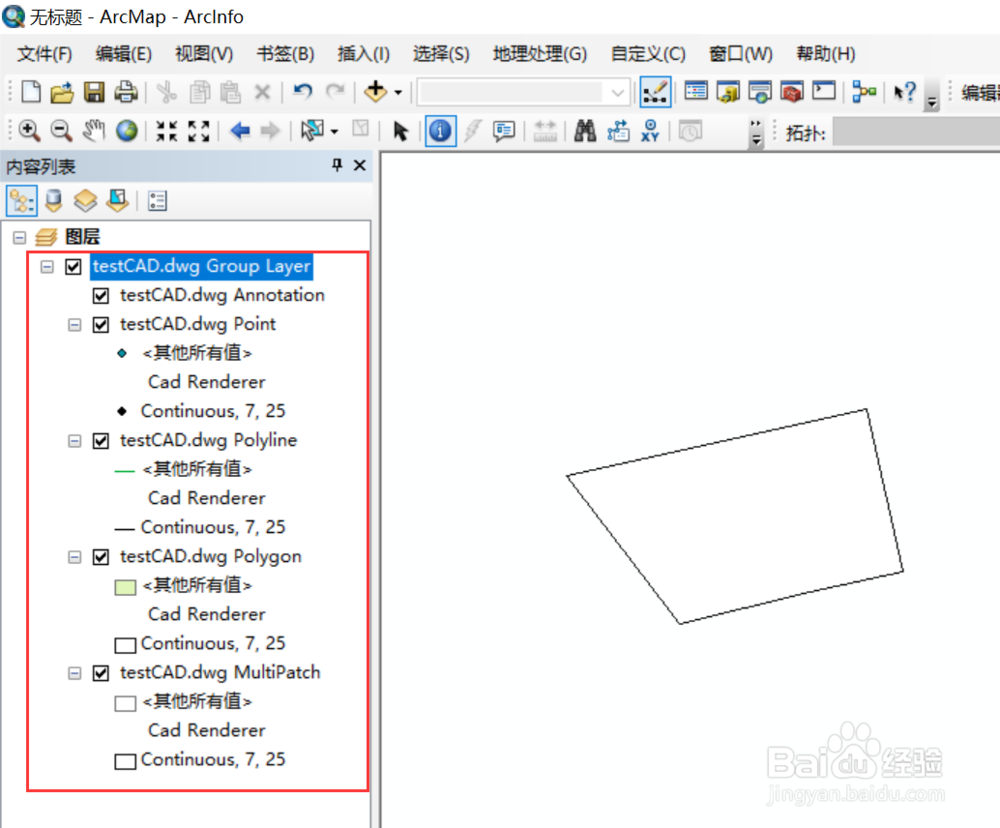
Task: Collapse the testCAD.dwg Polyline layer
Action: coord(75,441)
